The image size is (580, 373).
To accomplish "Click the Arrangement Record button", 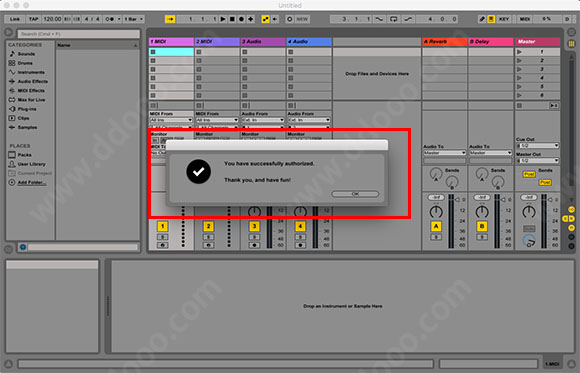I will tap(241, 19).
